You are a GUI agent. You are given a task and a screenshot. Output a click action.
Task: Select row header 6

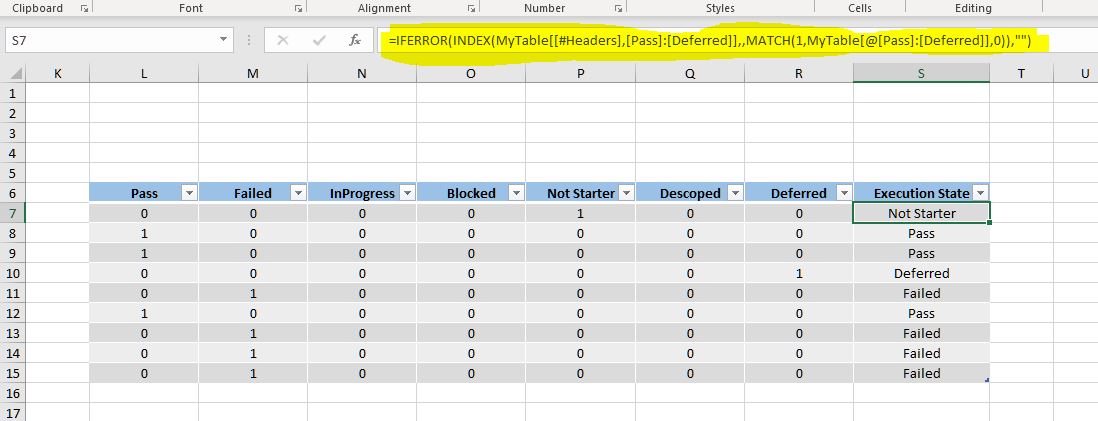click(13, 193)
